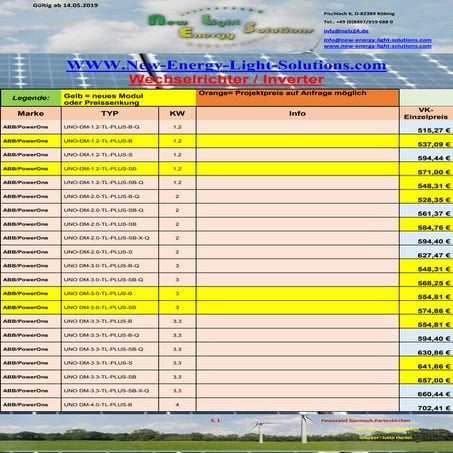This screenshot has width=453, height=453.
Task: Click KW value in UNO-DM-1.2-TL-PLUS-B-Q row
Action: (x=177, y=127)
